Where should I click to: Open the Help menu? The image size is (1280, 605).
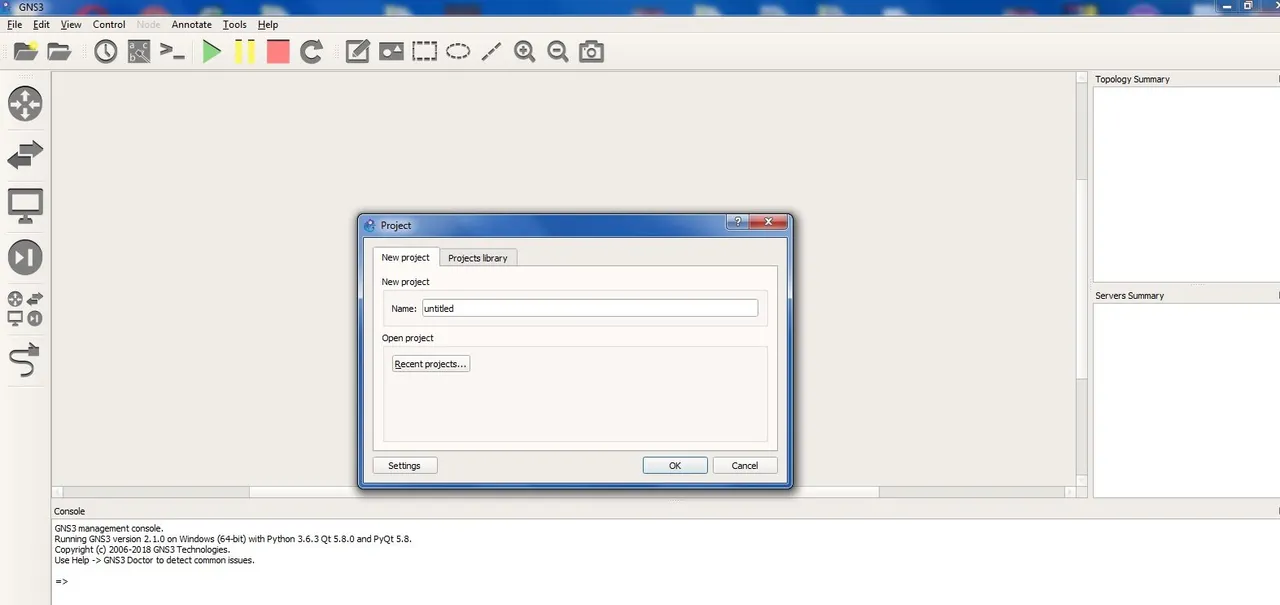268,24
